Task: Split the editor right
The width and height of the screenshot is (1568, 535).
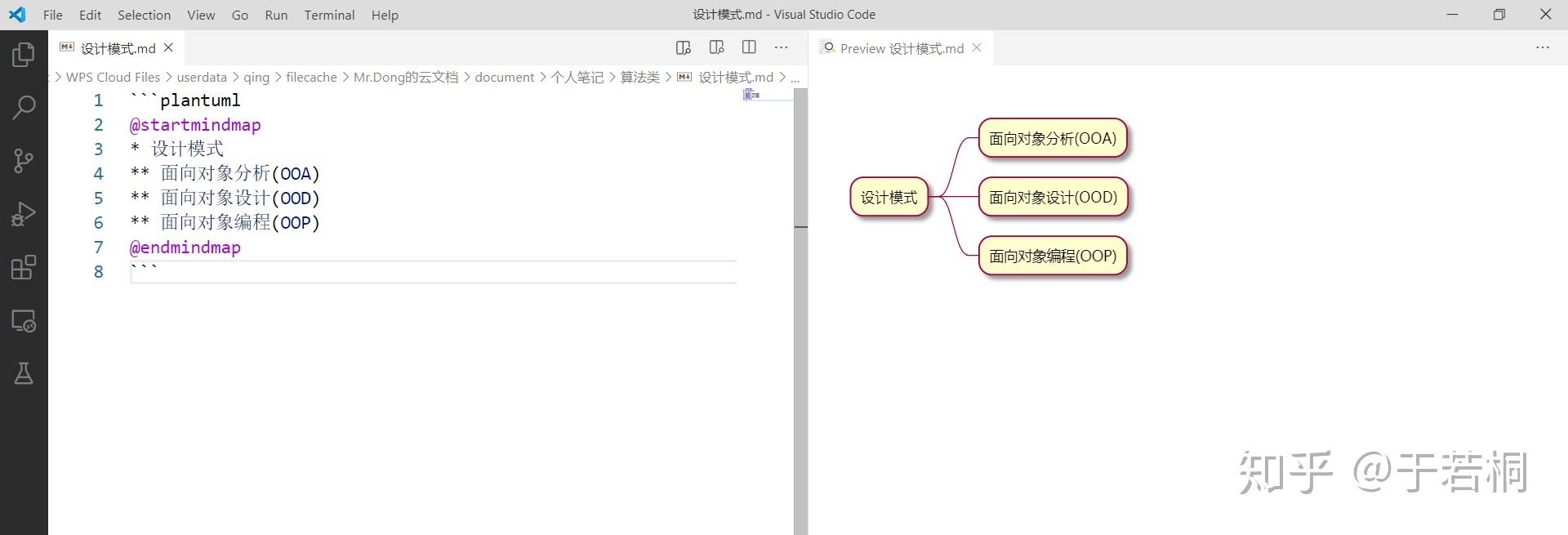Action: tap(749, 47)
